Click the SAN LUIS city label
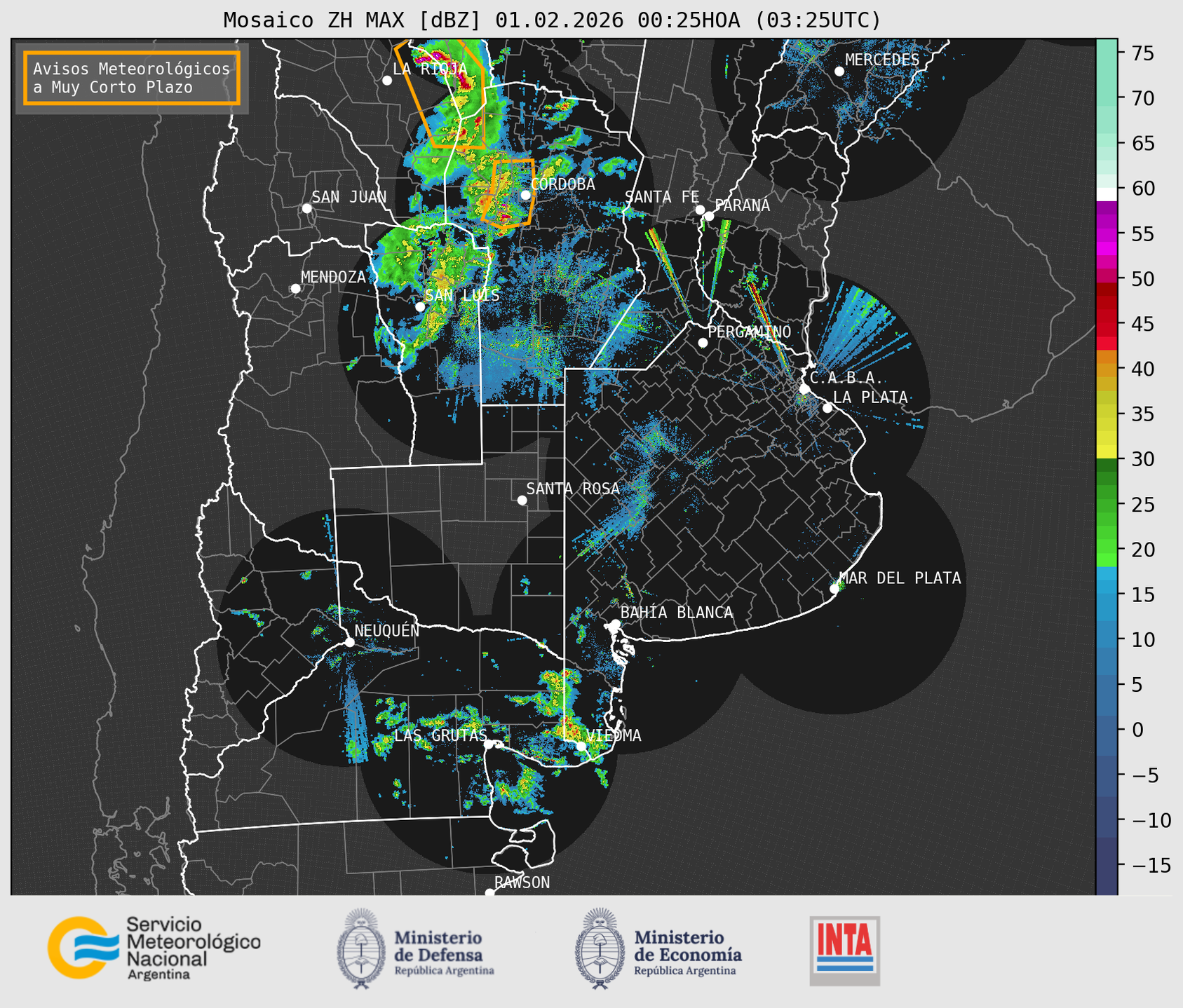1183x1008 pixels. (462, 295)
